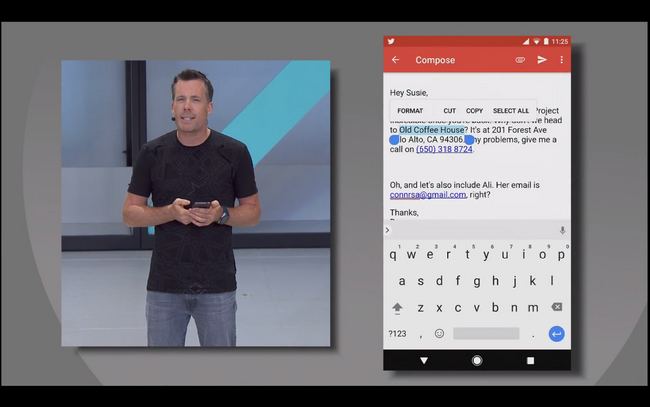This screenshot has height=407, width=650.
Task: Tap the Wi-Fi status icon
Action: click(536, 41)
